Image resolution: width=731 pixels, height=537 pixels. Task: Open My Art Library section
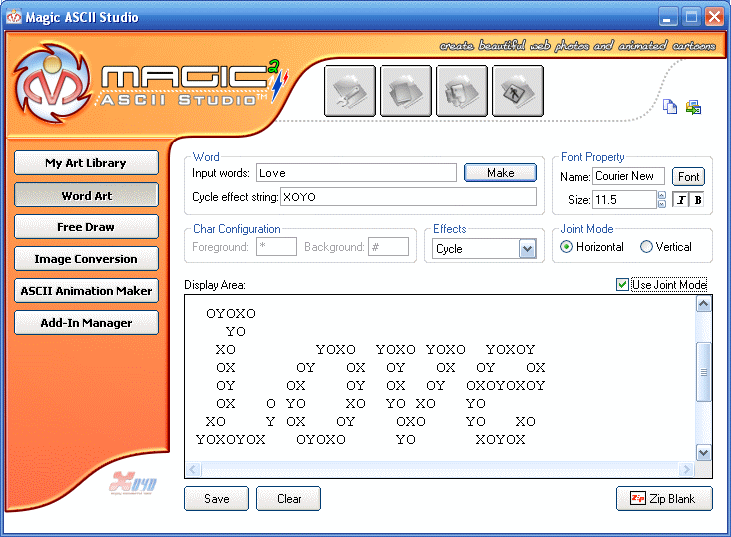86,163
